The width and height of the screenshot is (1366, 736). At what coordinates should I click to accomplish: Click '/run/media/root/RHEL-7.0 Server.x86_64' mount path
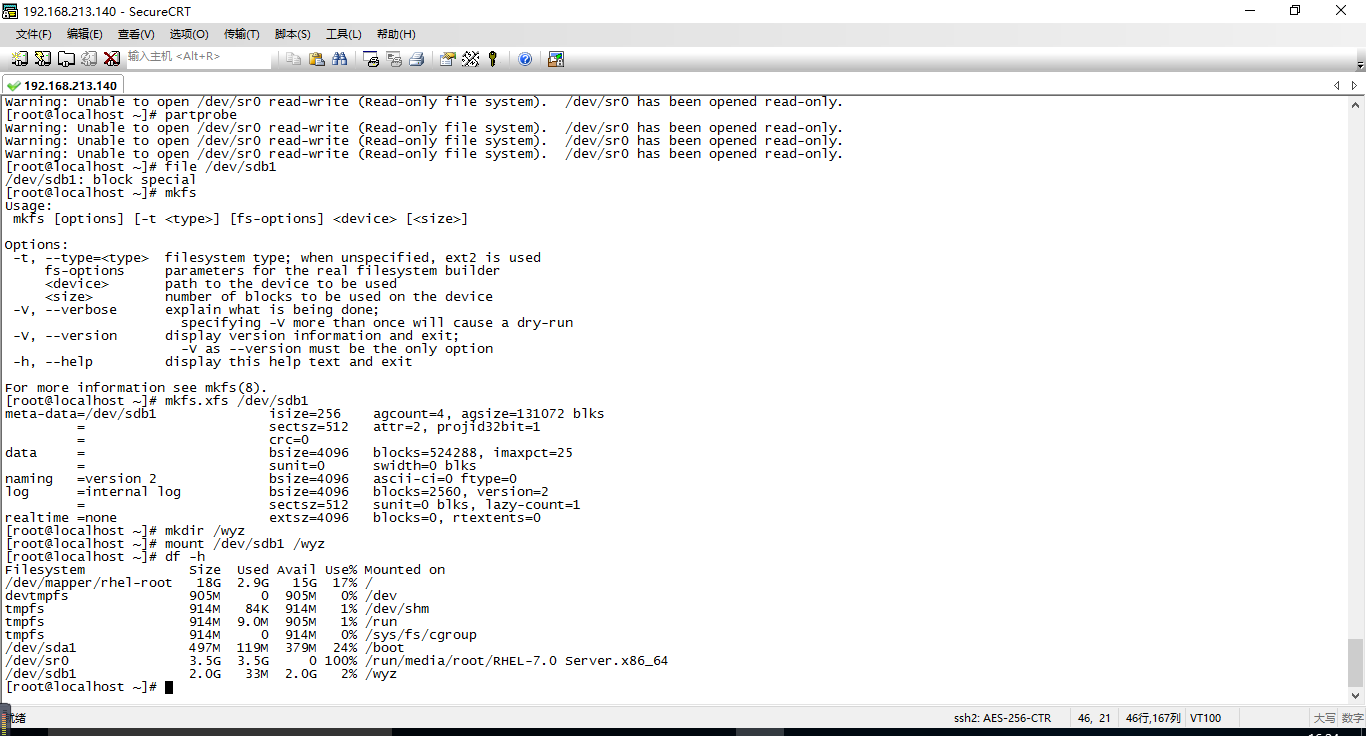(x=516, y=661)
